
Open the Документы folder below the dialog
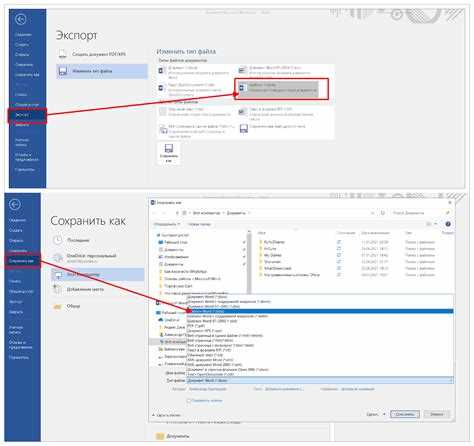tap(173, 436)
